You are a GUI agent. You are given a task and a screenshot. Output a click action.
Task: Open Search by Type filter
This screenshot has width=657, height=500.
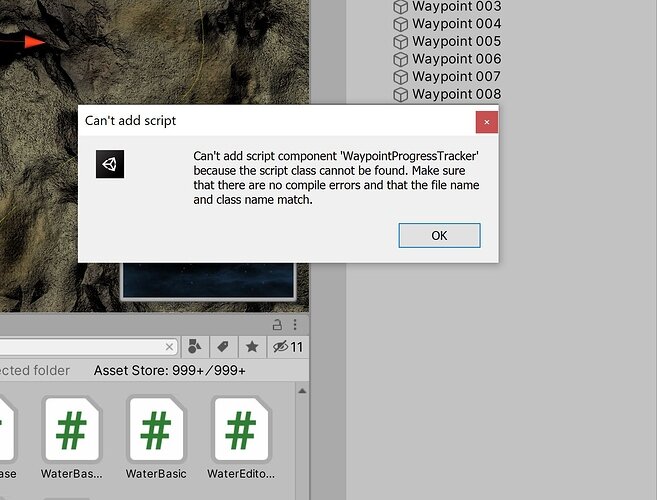coord(195,347)
